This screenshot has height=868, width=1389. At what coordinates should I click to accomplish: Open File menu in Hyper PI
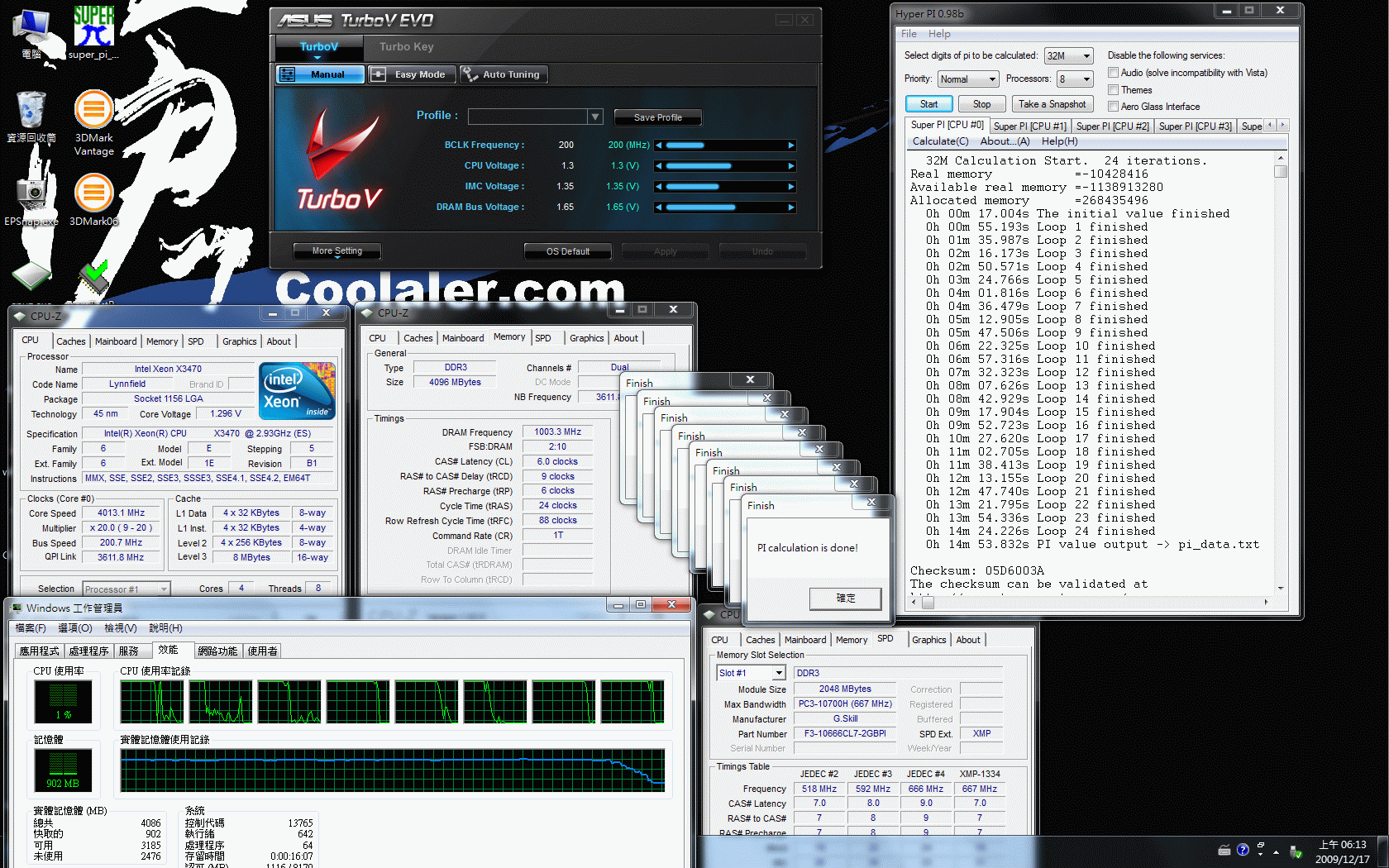909,34
